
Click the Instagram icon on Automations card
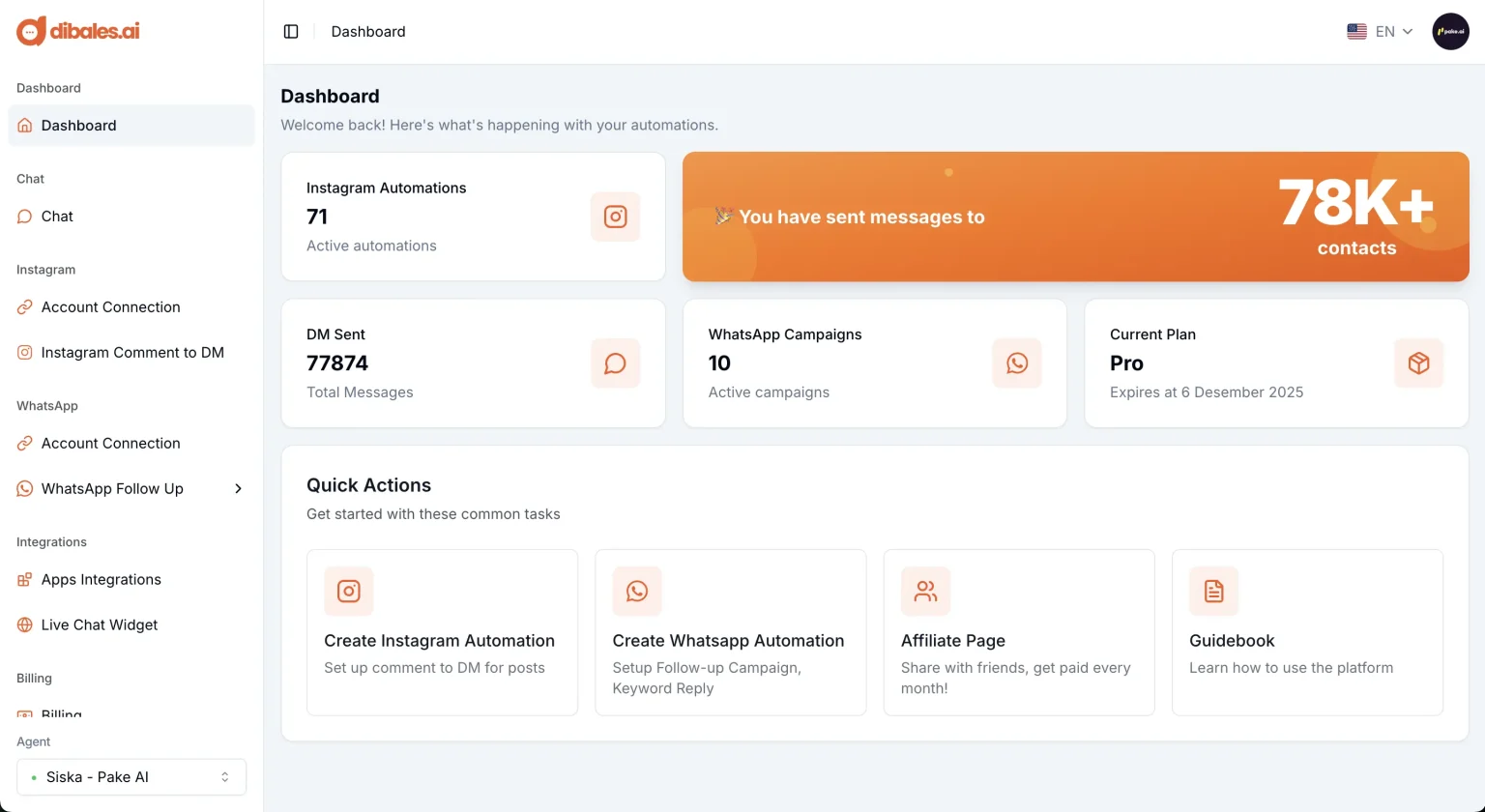[x=615, y=217]
